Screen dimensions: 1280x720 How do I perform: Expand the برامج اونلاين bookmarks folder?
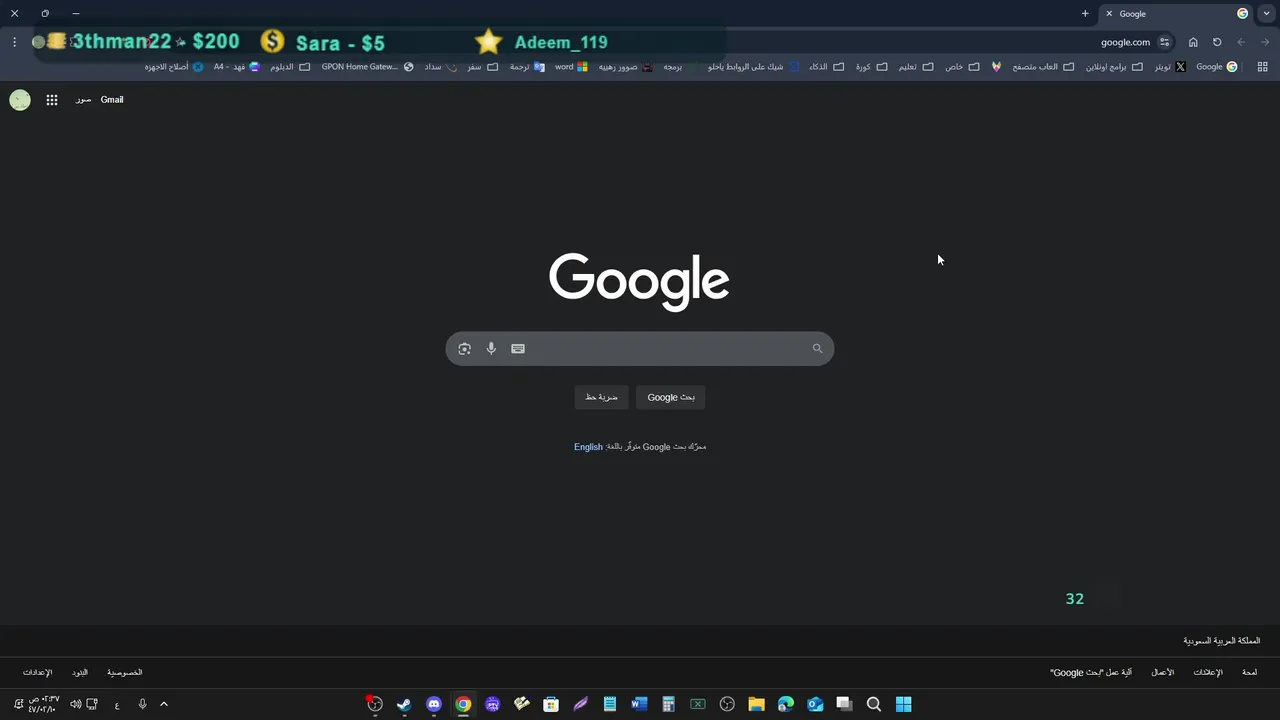[1114, 67]
